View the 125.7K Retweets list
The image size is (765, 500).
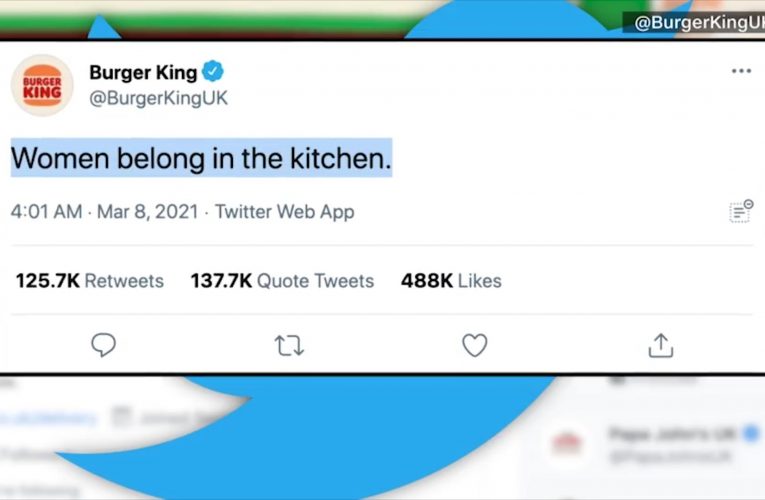[89, 281]
